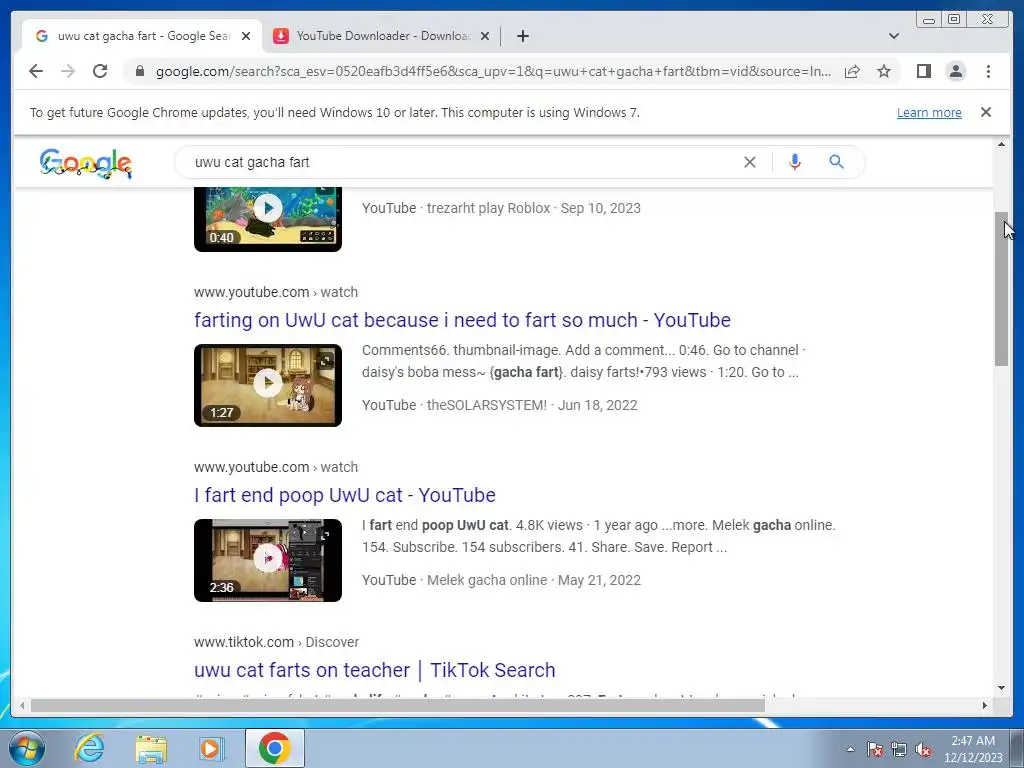Screen dimensions: 1024x768
Task: Switch to the YouTube Downloader tab
Action: coord(381,36)
